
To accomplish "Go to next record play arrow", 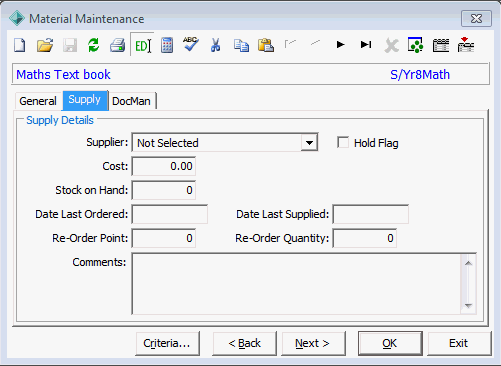I will tap(340, 44).
